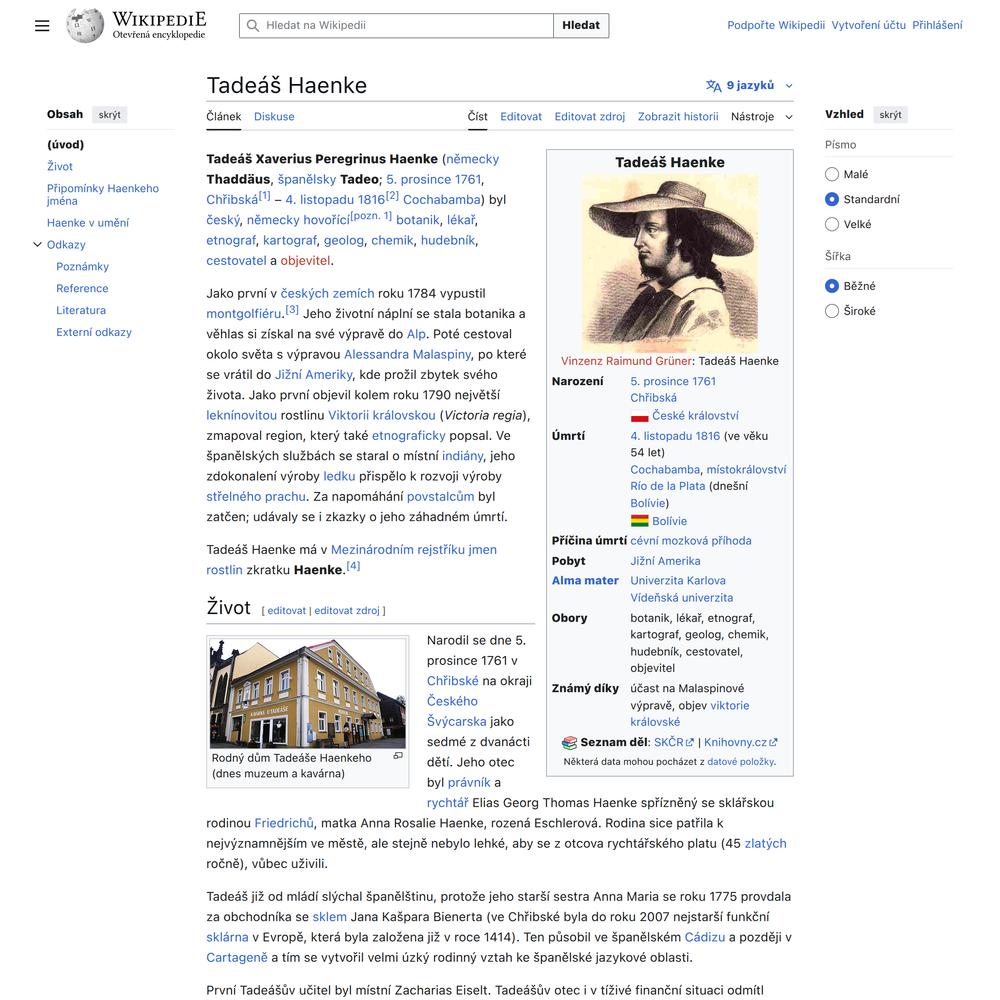The height and width of the screenshot is (1000, 1000).
Task: Open Univerzita Karlova link
Action: [678, 581]
